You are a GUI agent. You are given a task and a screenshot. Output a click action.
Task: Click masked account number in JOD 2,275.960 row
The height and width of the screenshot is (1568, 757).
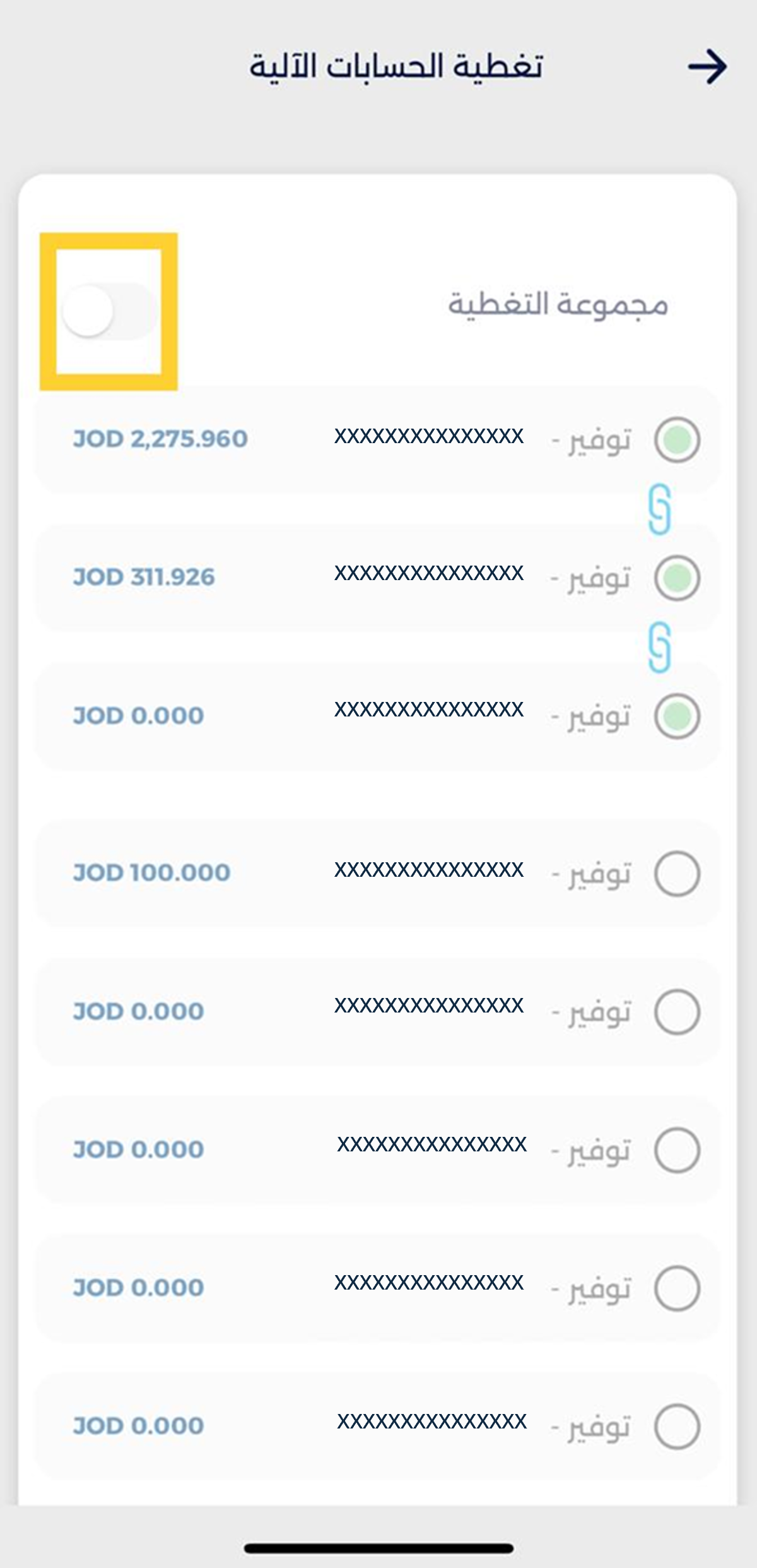(429, 436)
